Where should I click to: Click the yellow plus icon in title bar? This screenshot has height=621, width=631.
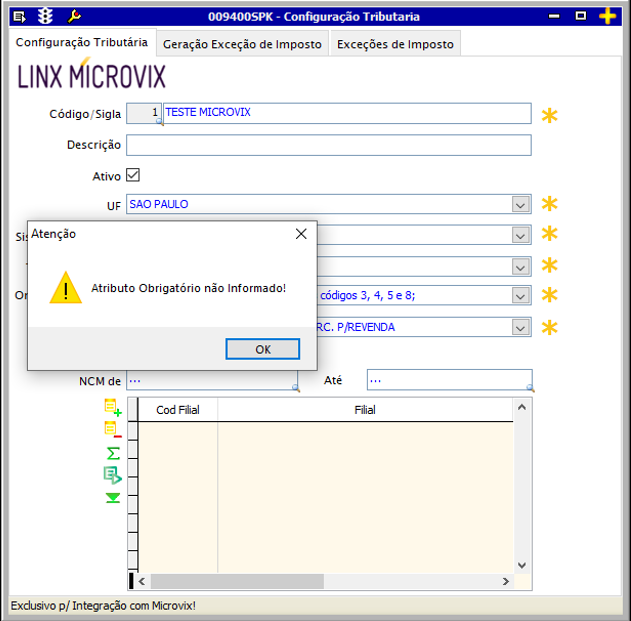tap(607, 16)
